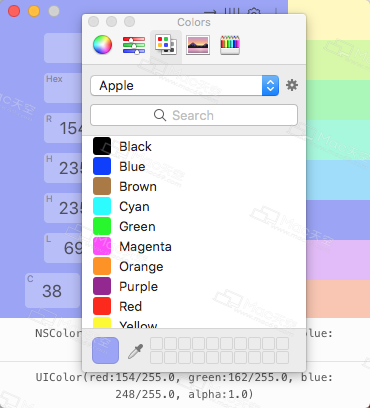The image size is (370, 408).
Task: Click the first empty saved-color well
Action: [157, 343]
